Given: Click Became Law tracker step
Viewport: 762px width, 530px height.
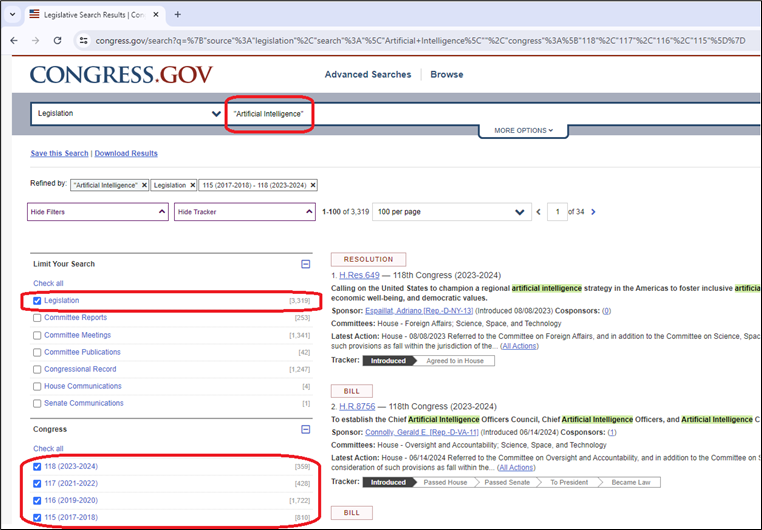Looking at the screenshot, I should coord(631,482).
